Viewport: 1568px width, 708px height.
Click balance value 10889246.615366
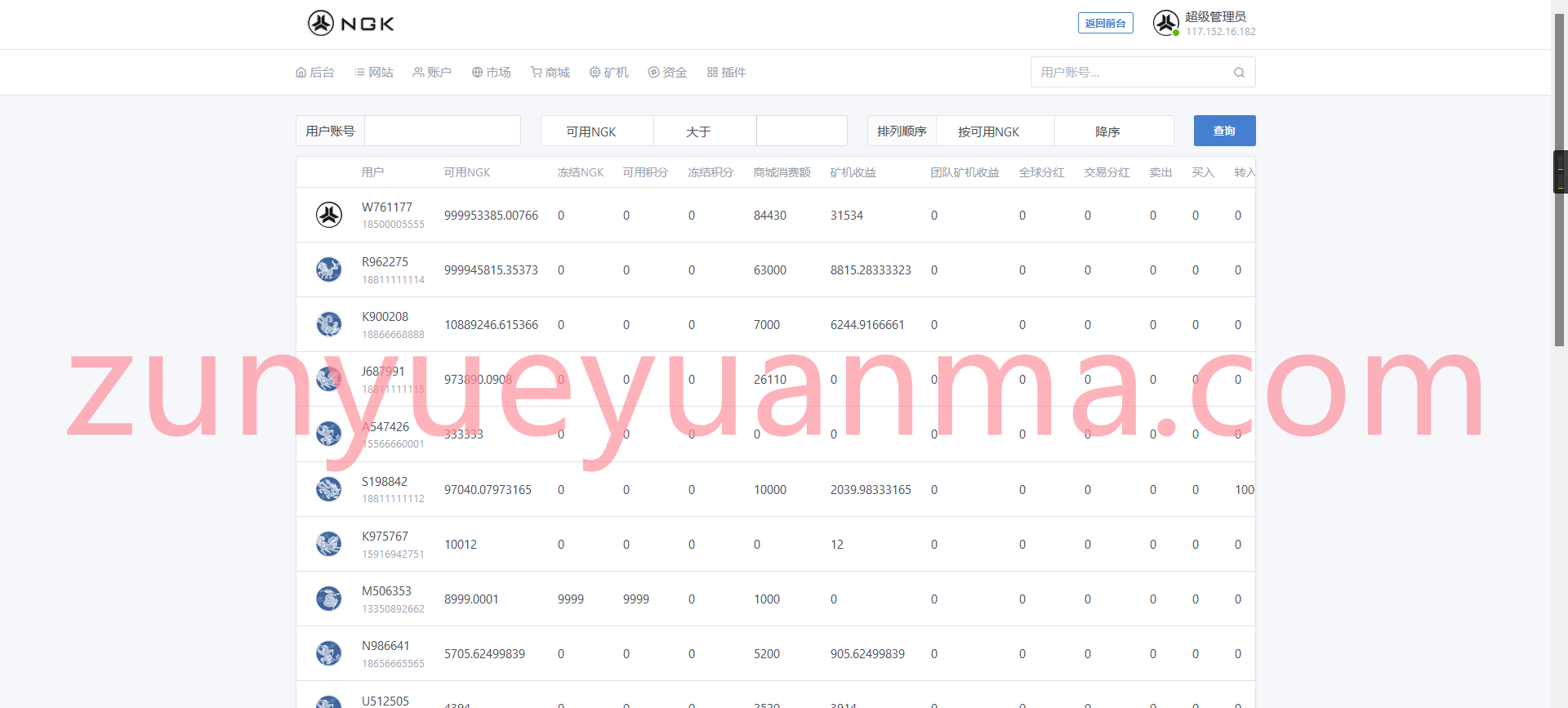pos(491,324)
